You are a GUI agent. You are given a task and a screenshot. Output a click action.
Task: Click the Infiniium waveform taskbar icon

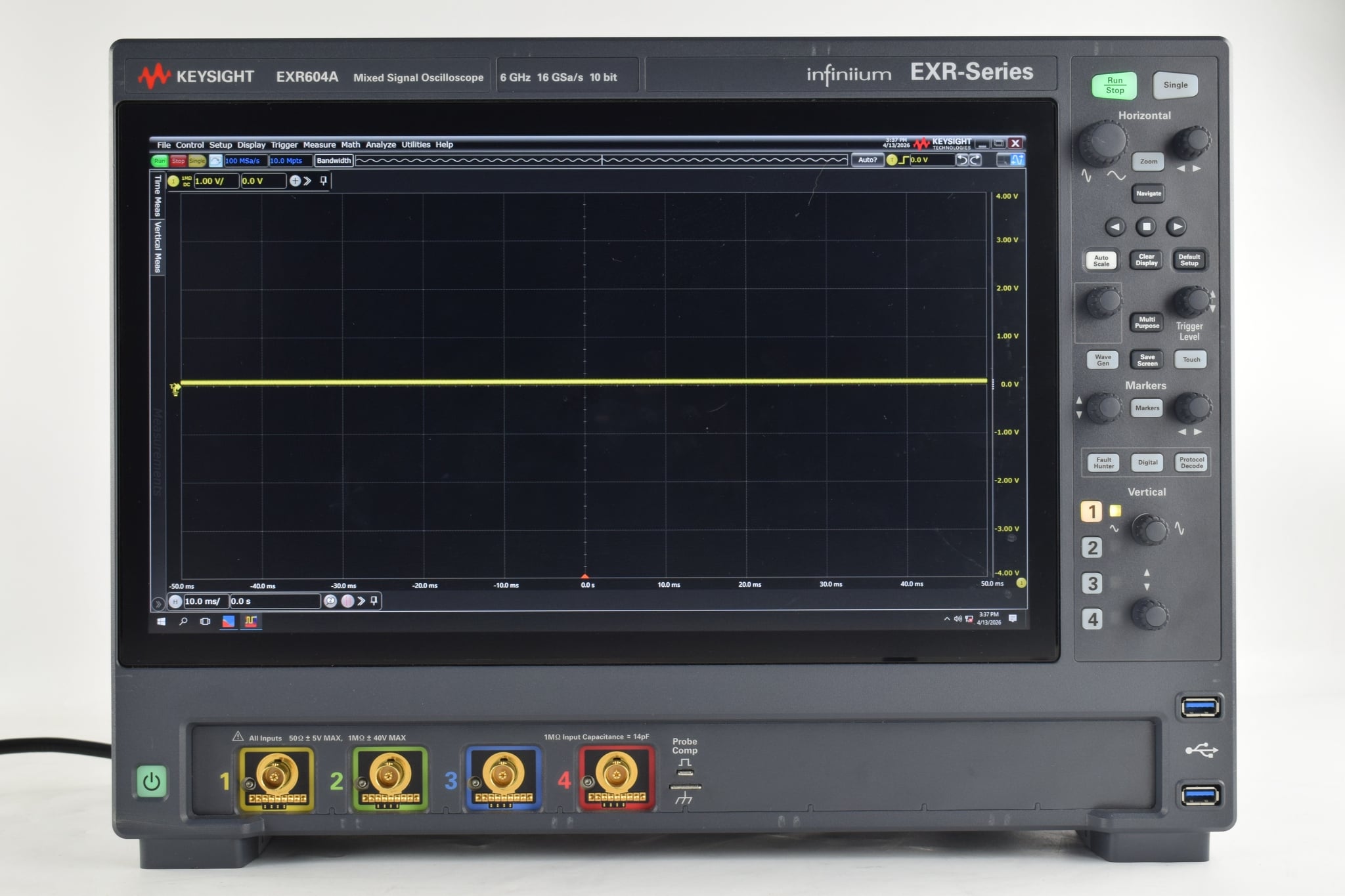point(251,621)
